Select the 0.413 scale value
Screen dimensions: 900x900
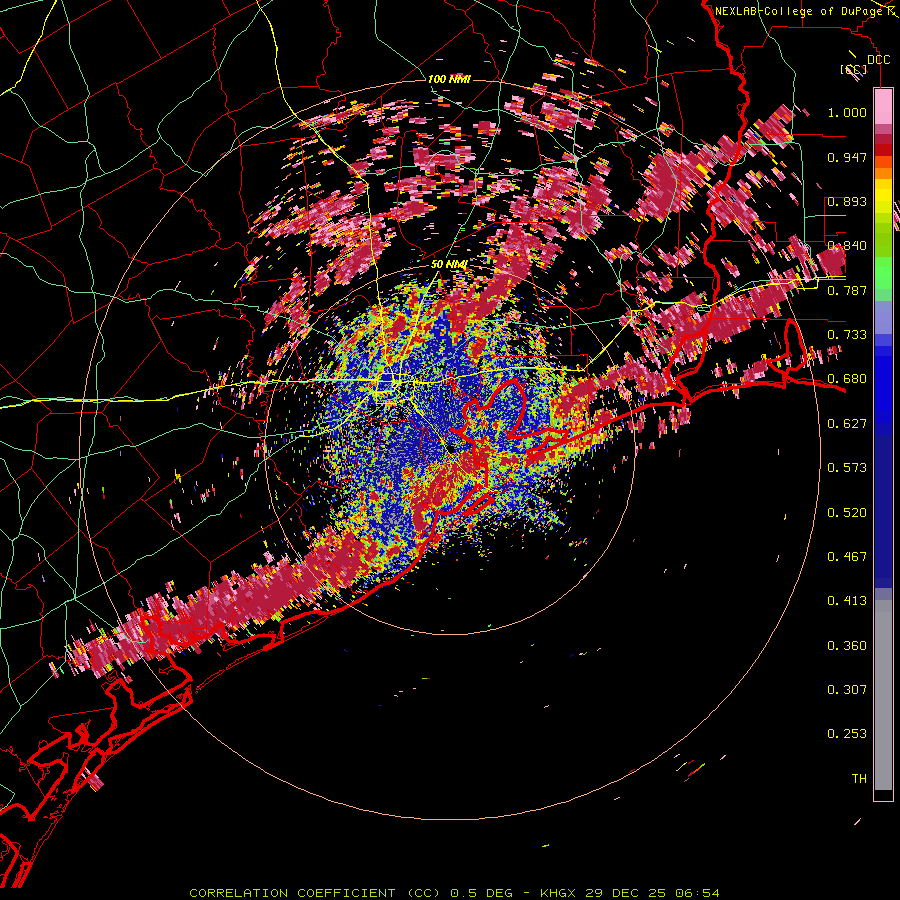tap(847, 601)
